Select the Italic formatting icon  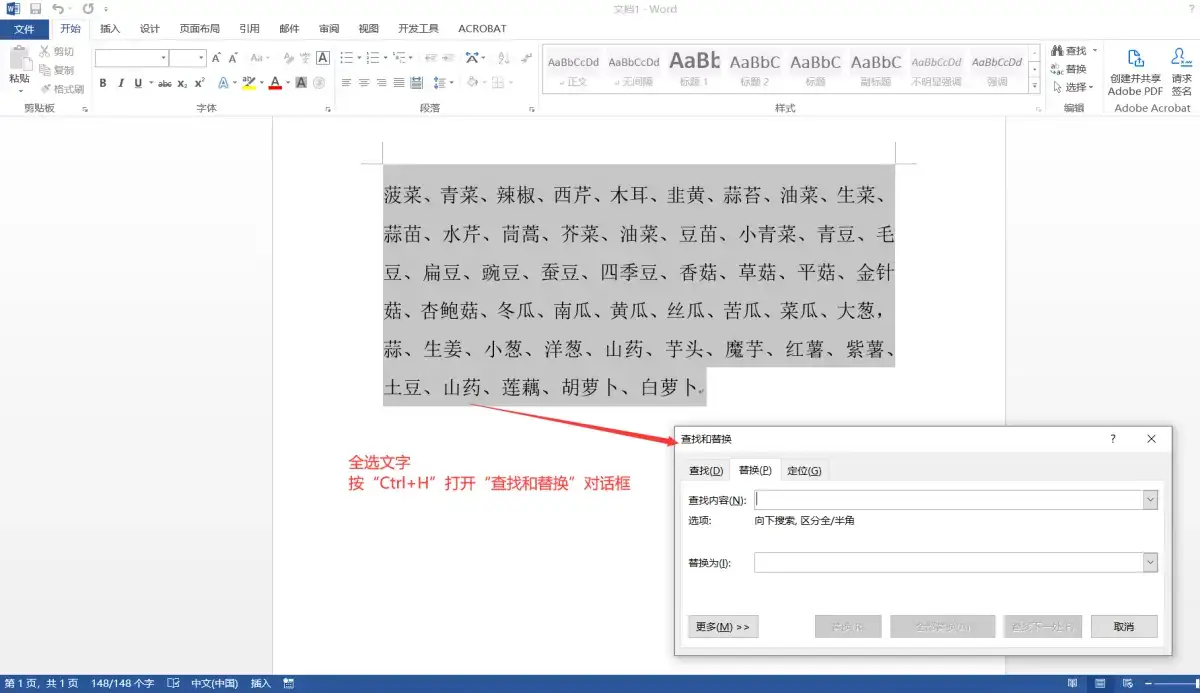click(x=122, y=83)
